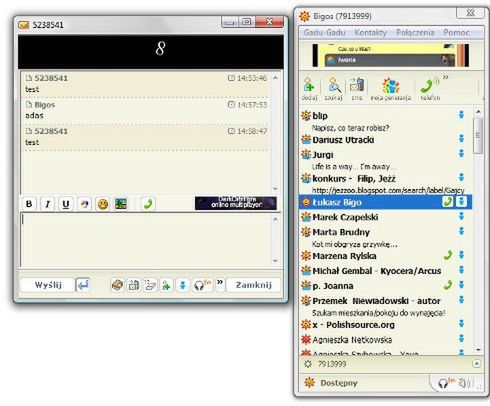This screenshot has height=406, width=490.
Task: Click conversation history scroll-down arrow
Action: click(275, 189)
